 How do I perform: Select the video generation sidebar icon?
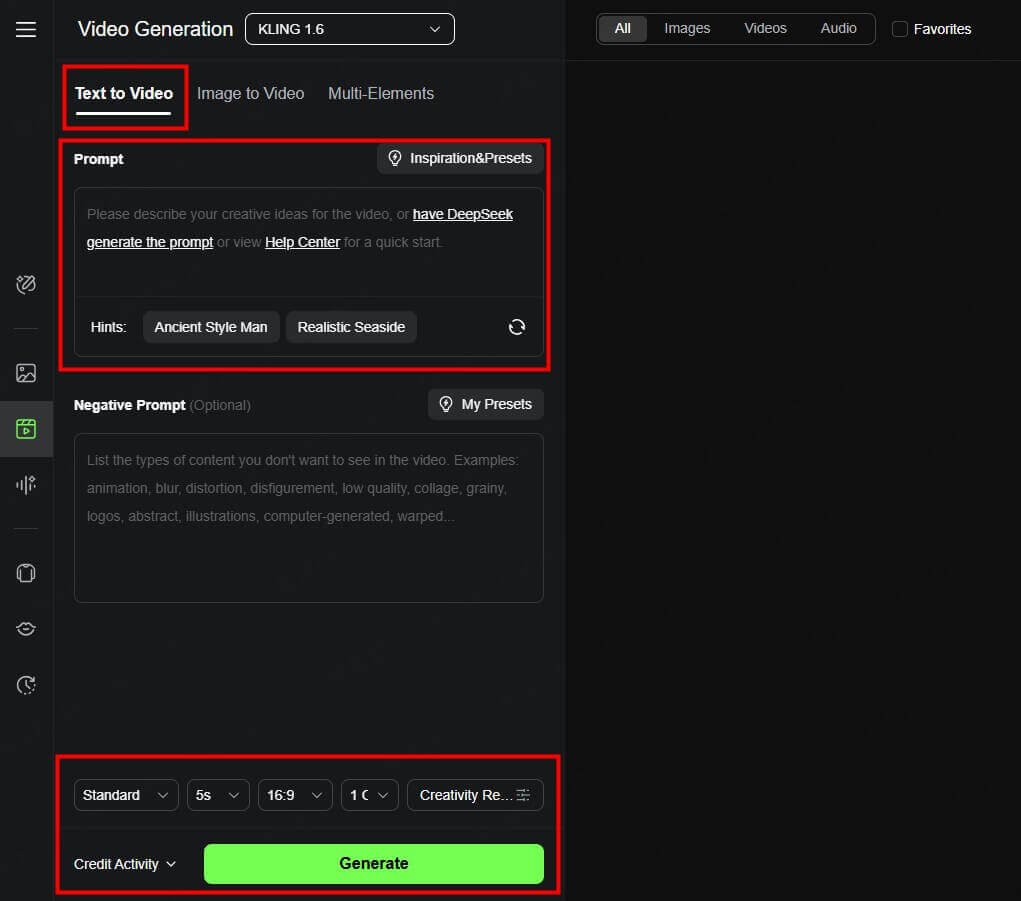point(26,429)
